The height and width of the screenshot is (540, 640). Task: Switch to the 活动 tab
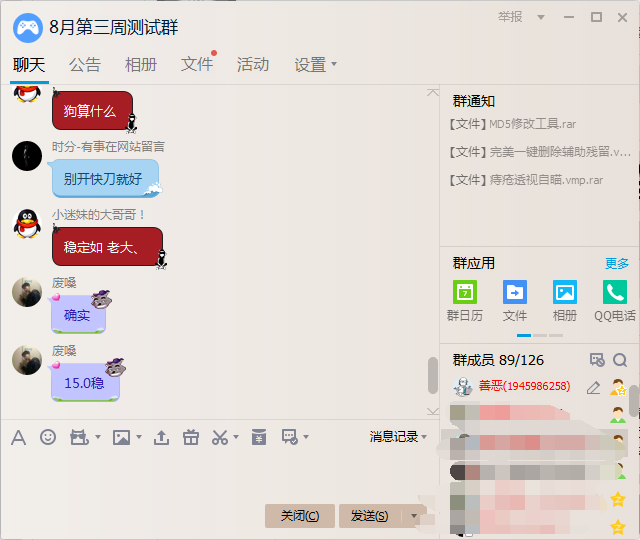[x=253, y=65]
